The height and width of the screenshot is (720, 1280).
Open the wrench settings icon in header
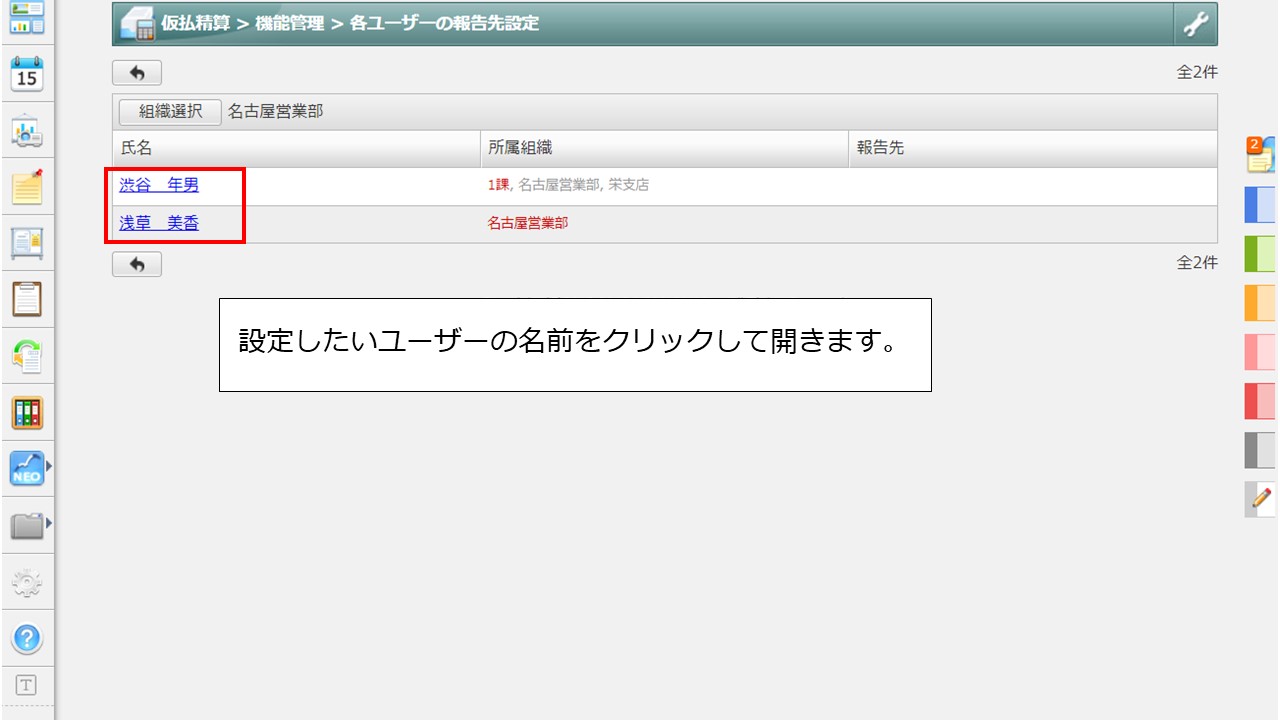tap(1196, 24)
